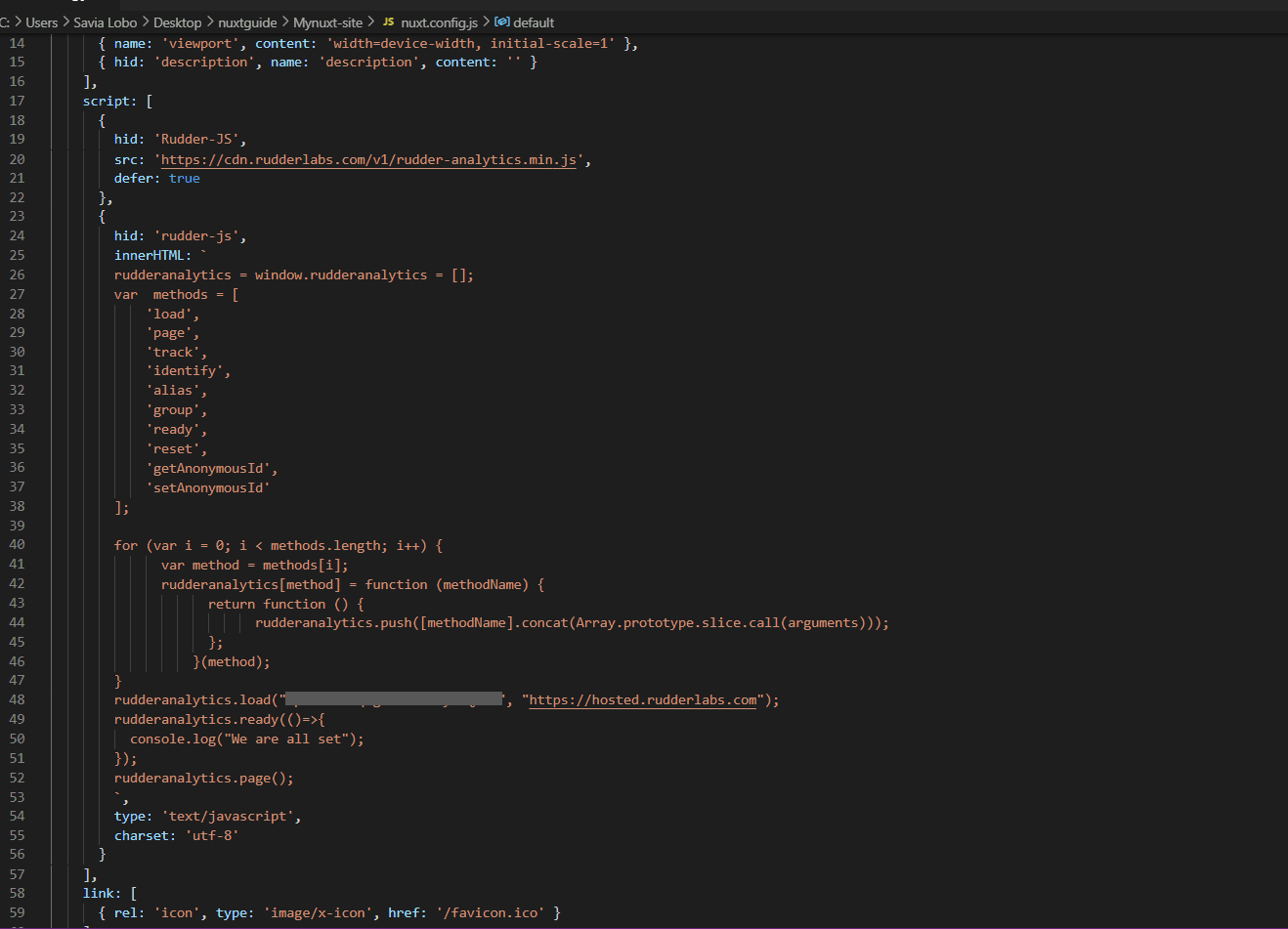Viewport: 1288px width, 929px height.
Task: Click the 'Users' breadcrumb segment
Action: point(41,22)
